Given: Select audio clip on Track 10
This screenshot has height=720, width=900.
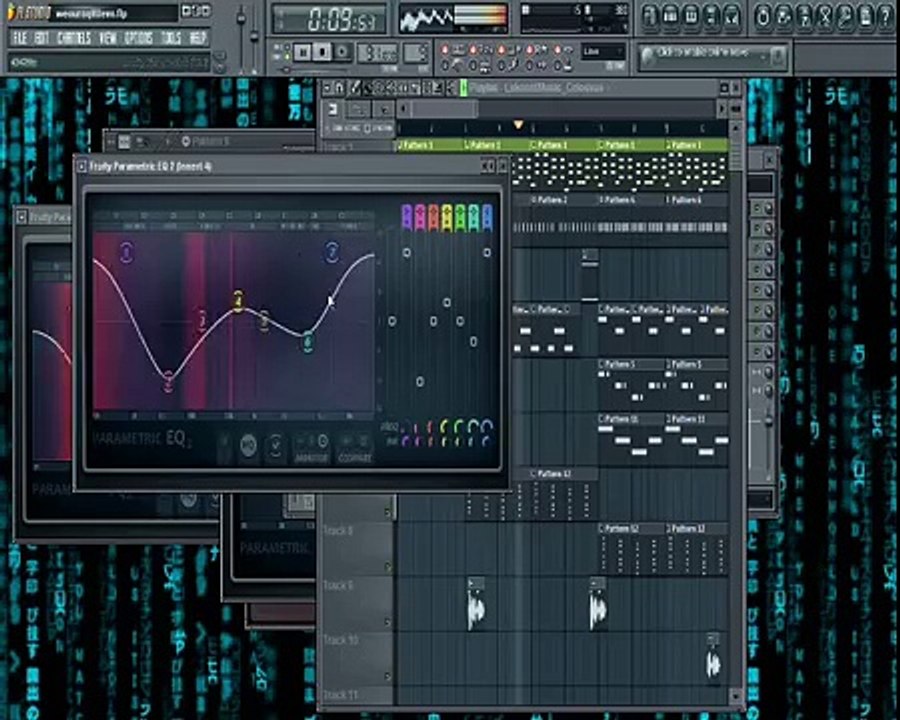Looking at the screenshot, I should tap(713, 656).
